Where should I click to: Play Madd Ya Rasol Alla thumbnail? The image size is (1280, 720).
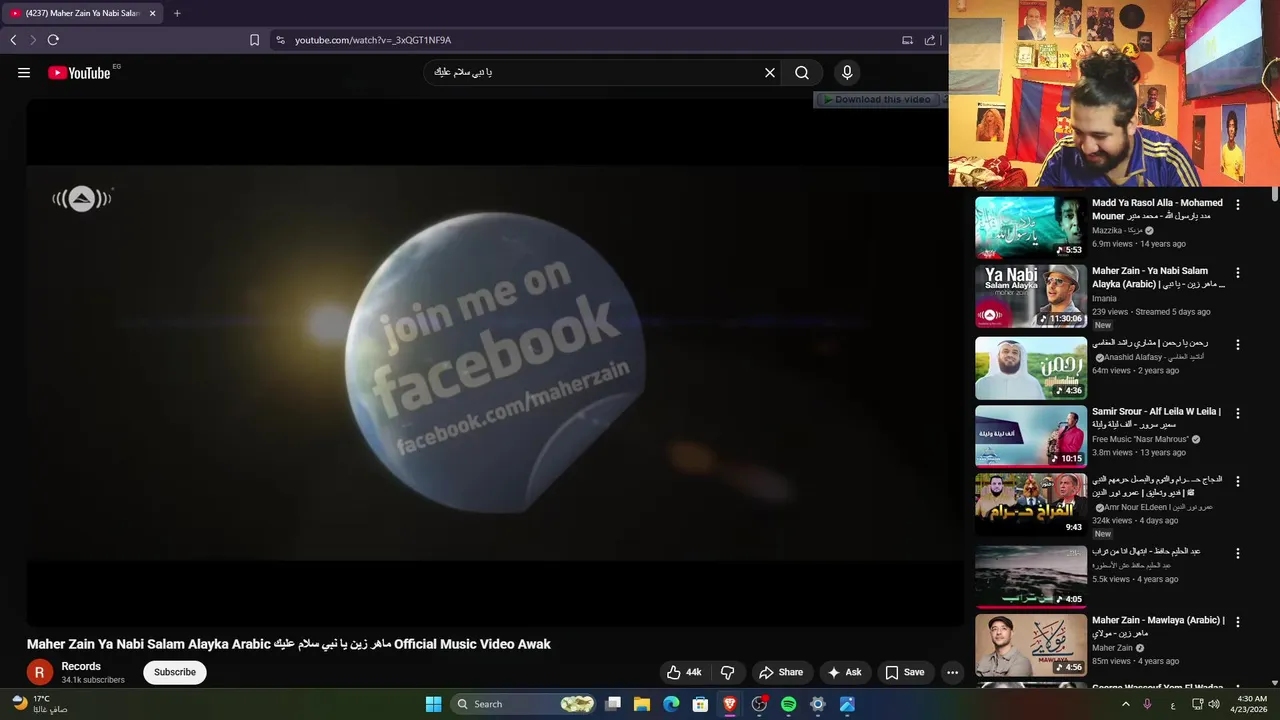pyautogui.click(x=1031, y=227)
